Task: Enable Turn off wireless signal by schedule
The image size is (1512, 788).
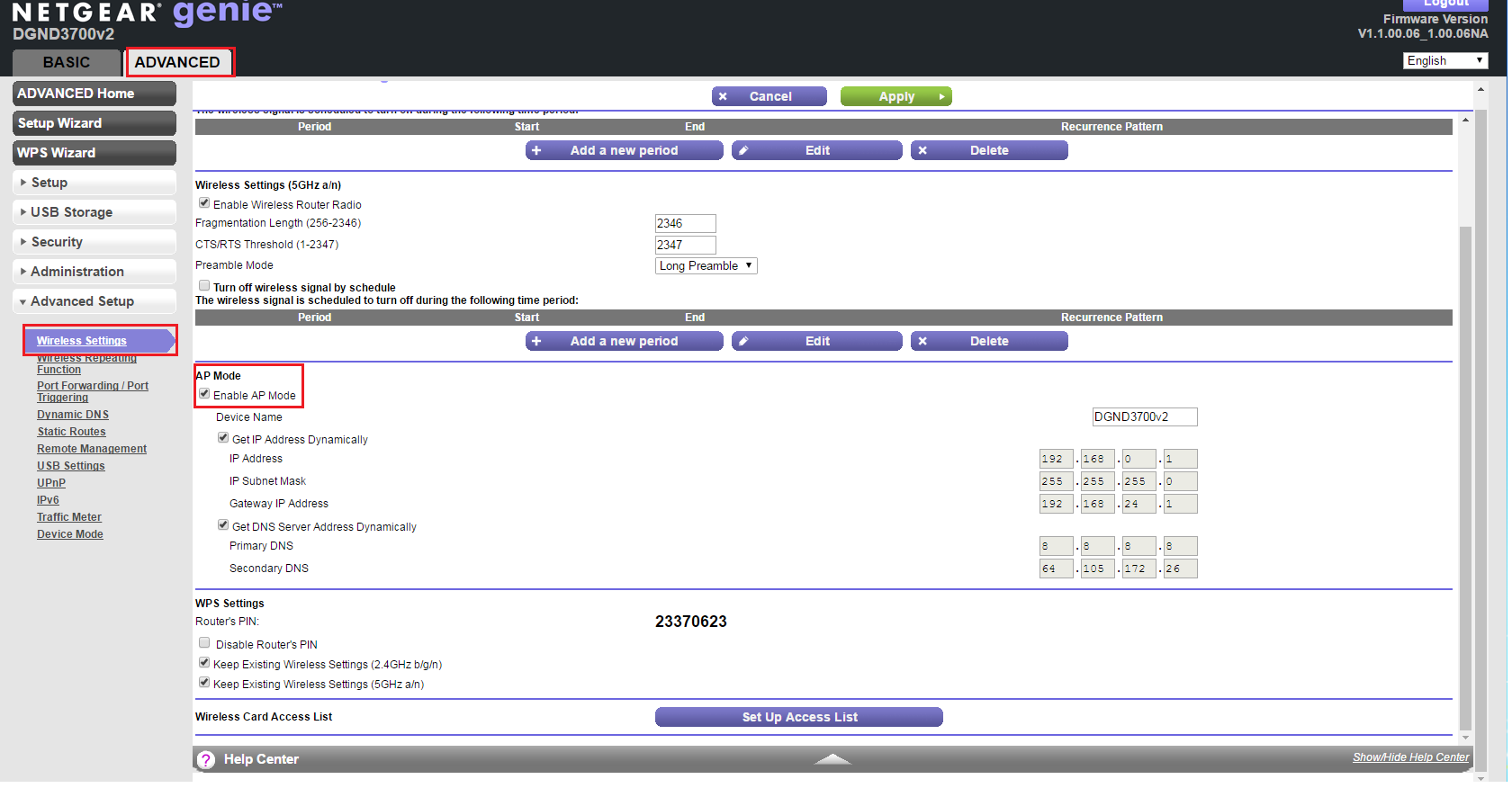Action: tap(204, 286)
